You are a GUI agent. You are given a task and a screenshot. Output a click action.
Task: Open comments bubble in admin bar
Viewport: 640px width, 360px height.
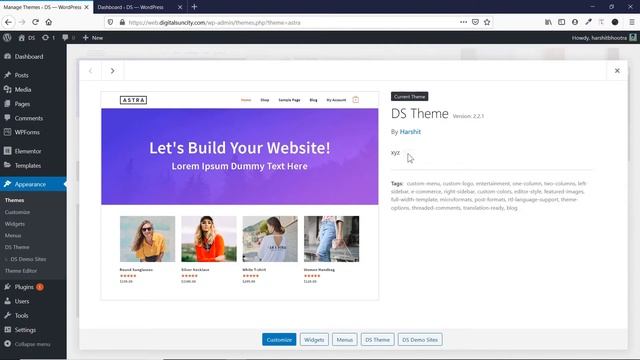coord(68,38)
